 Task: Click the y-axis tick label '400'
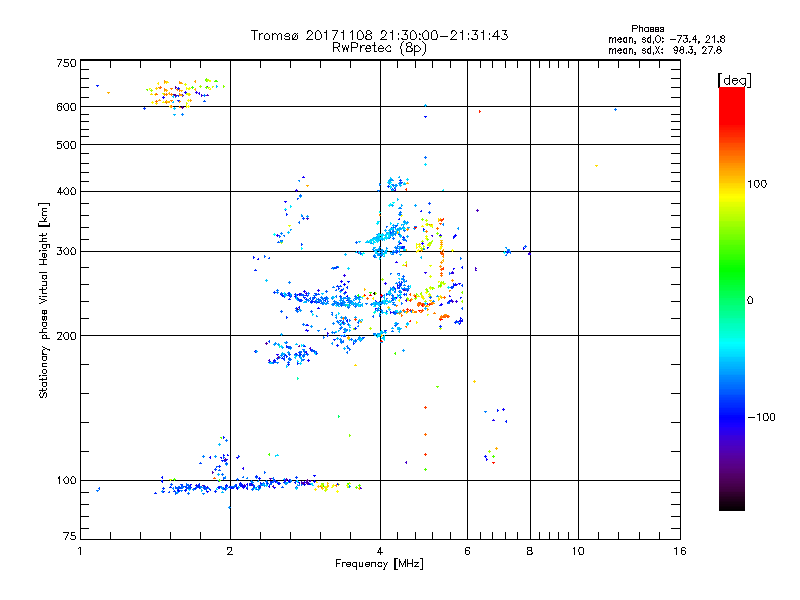coord(66,191)
